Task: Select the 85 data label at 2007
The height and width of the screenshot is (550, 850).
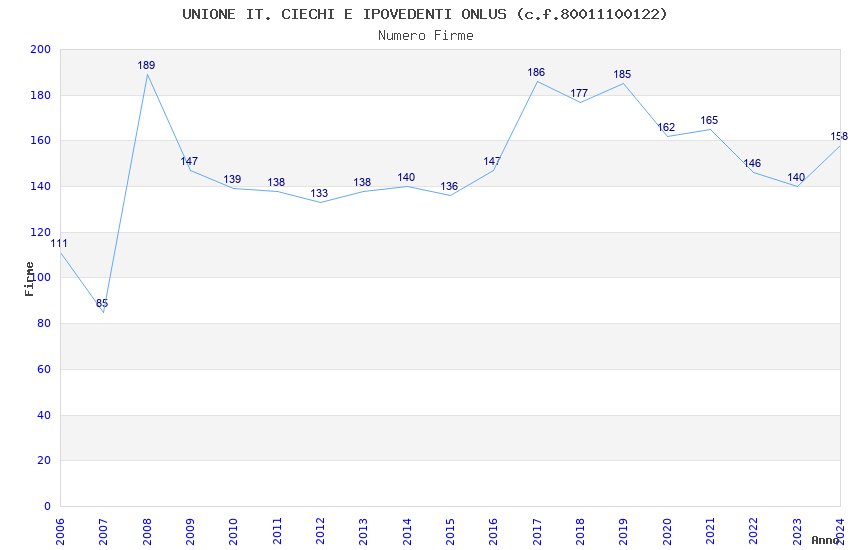Action: click(x=102, y=303)
